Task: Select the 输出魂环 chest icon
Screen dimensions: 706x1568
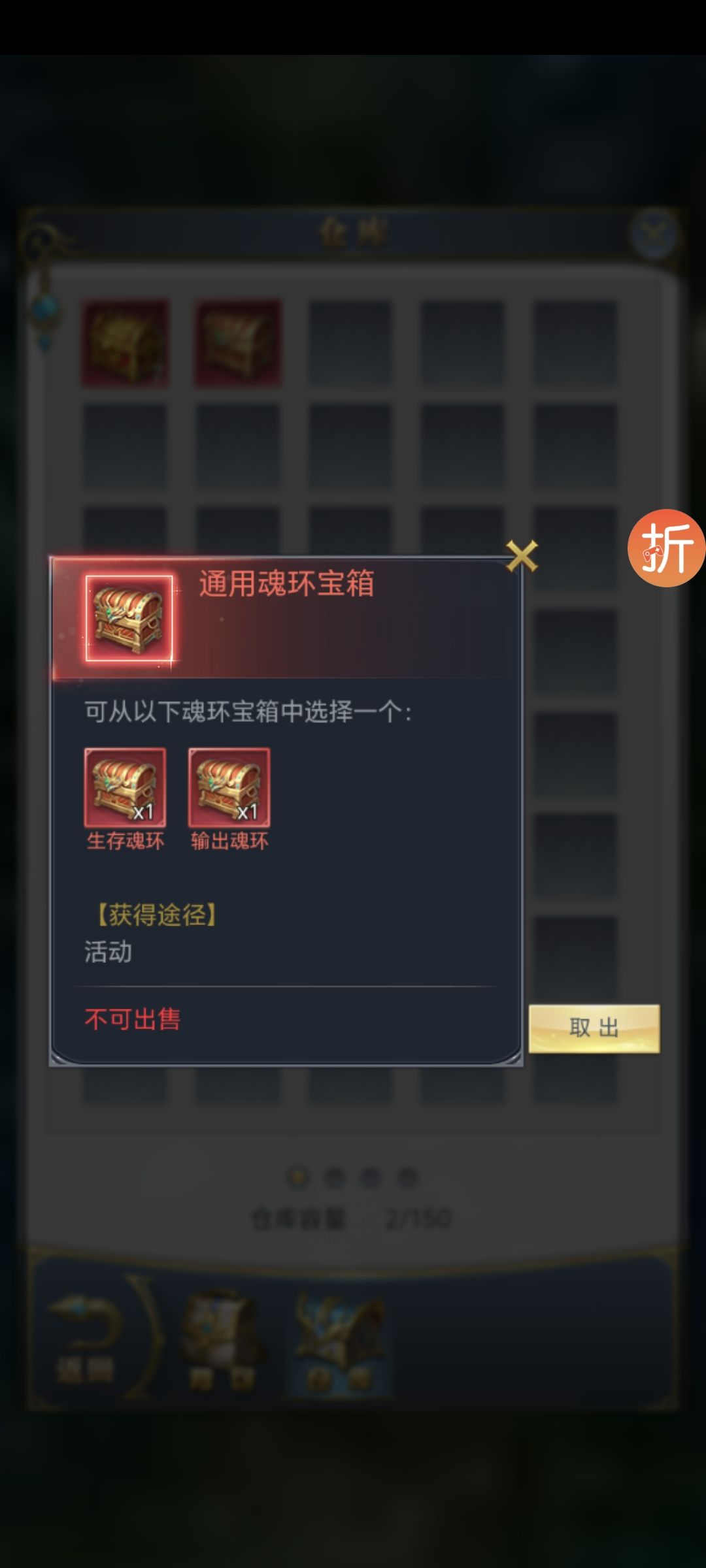Action: point(229,788)
